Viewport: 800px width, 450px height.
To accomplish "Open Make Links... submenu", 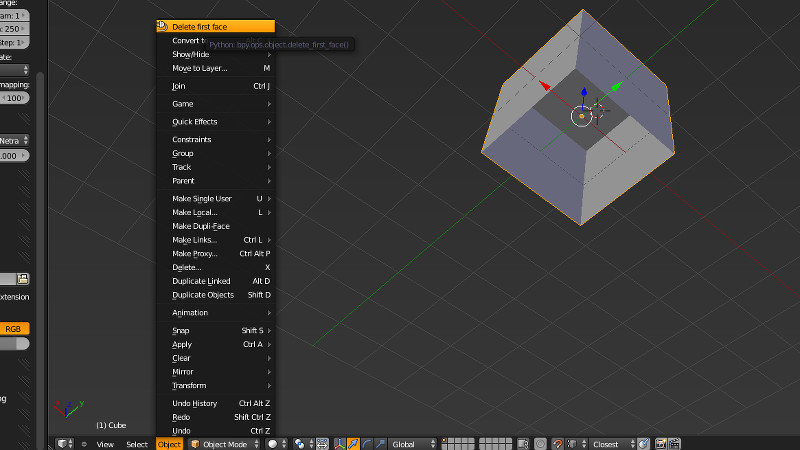I will [x=215, y=240].
